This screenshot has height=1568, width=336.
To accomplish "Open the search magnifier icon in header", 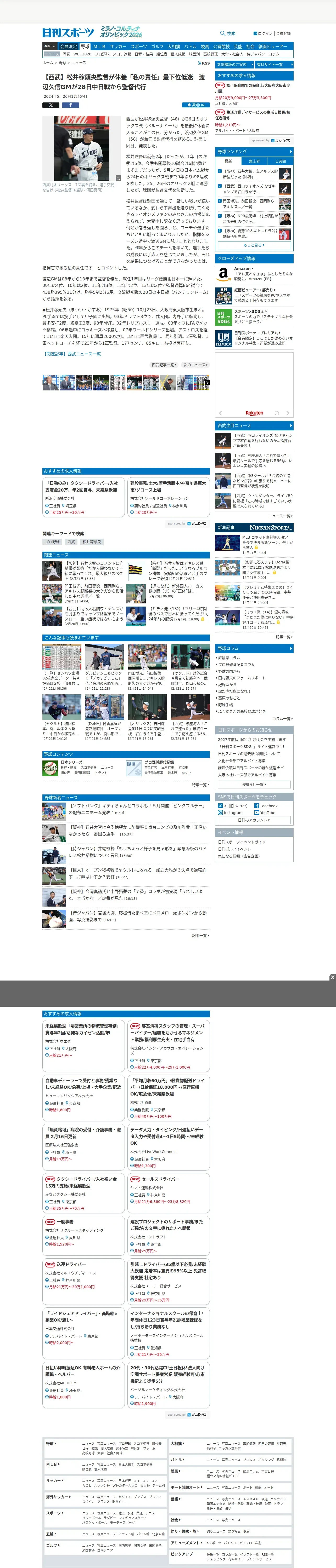I will click(x=223, y=33).
